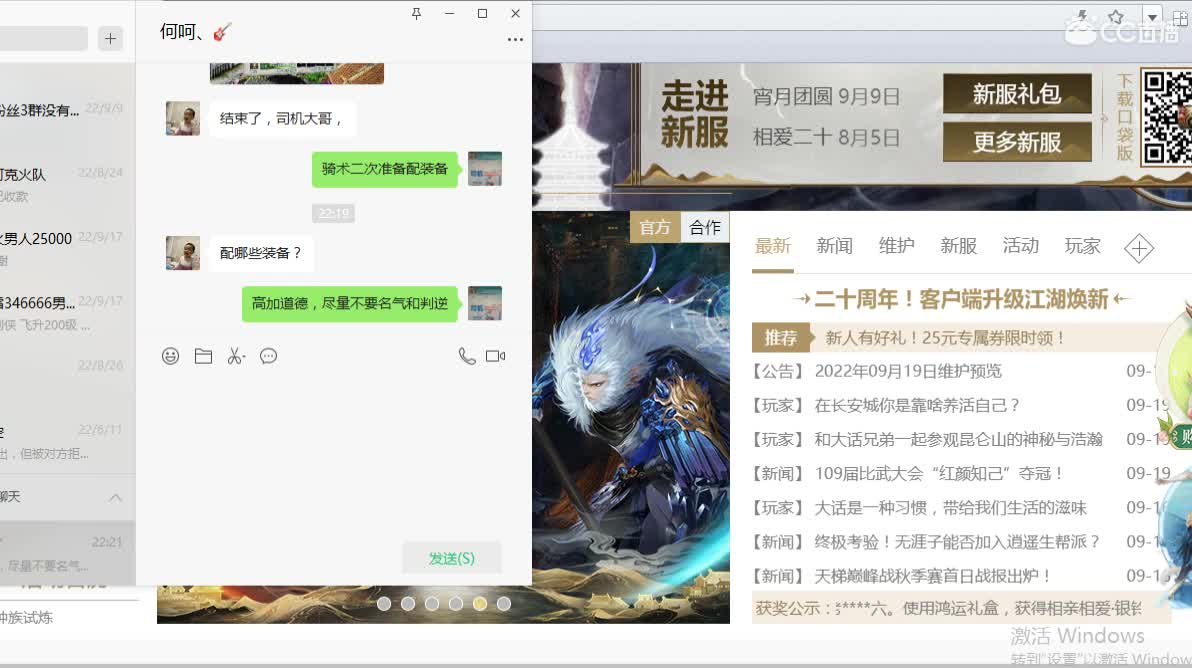Click the 发送(S) send button

[x=452, y=559]
